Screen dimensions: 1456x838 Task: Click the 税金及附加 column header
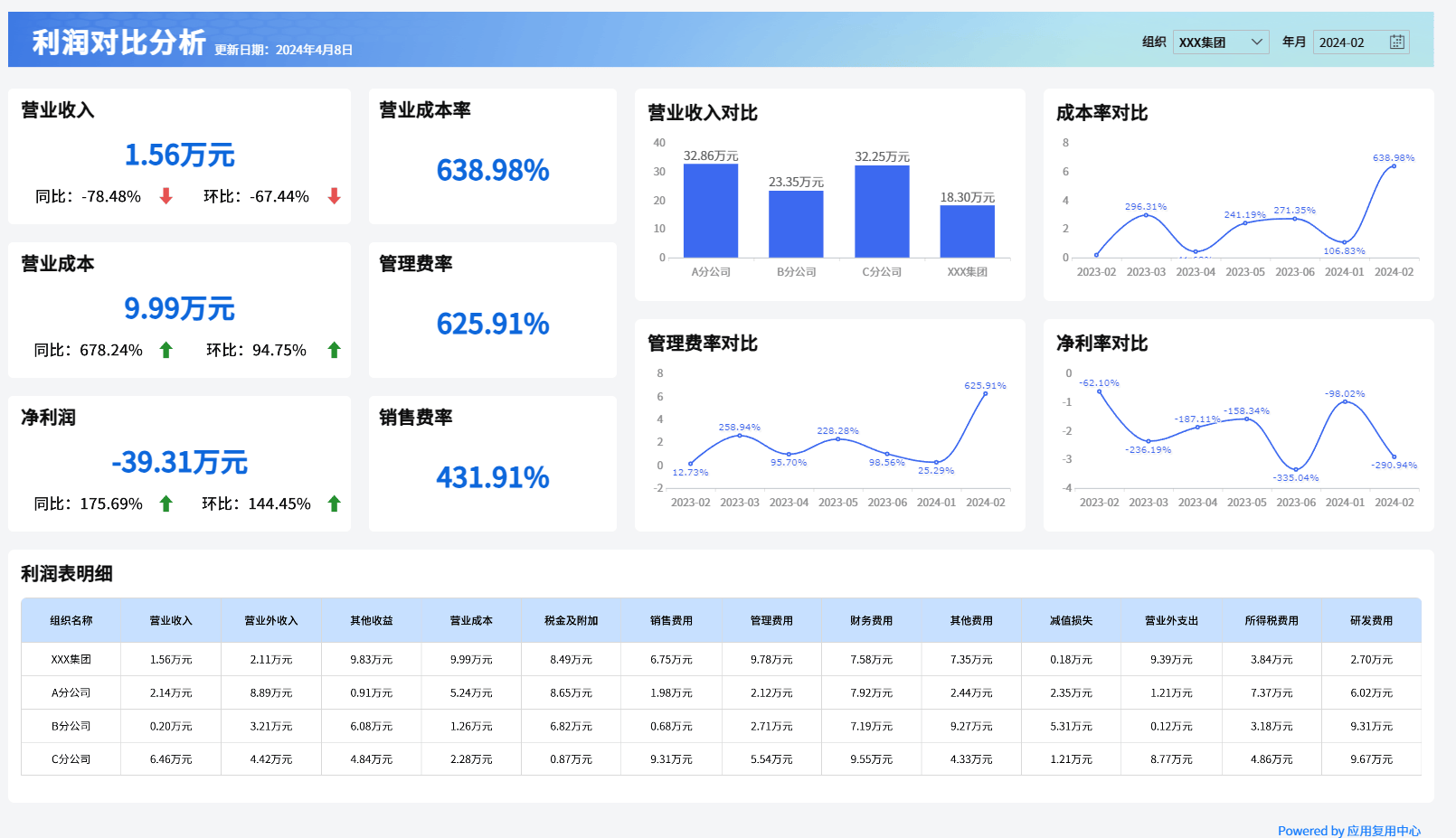click(x=572, y=620)
